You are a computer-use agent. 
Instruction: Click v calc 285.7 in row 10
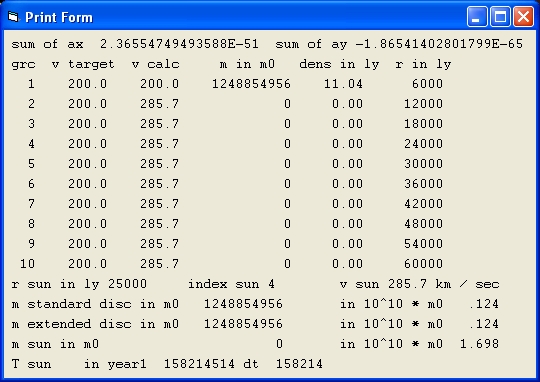159,264
